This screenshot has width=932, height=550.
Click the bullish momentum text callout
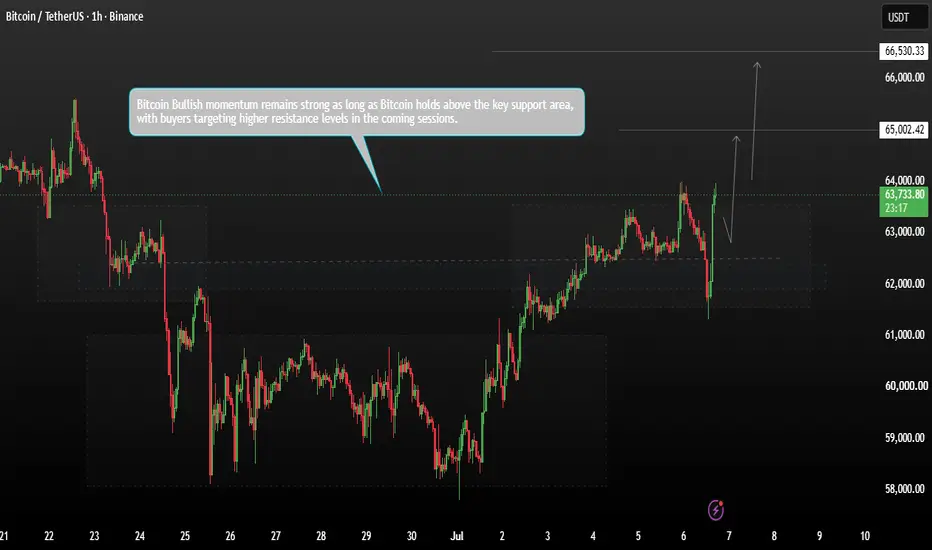tap(357, 112)
